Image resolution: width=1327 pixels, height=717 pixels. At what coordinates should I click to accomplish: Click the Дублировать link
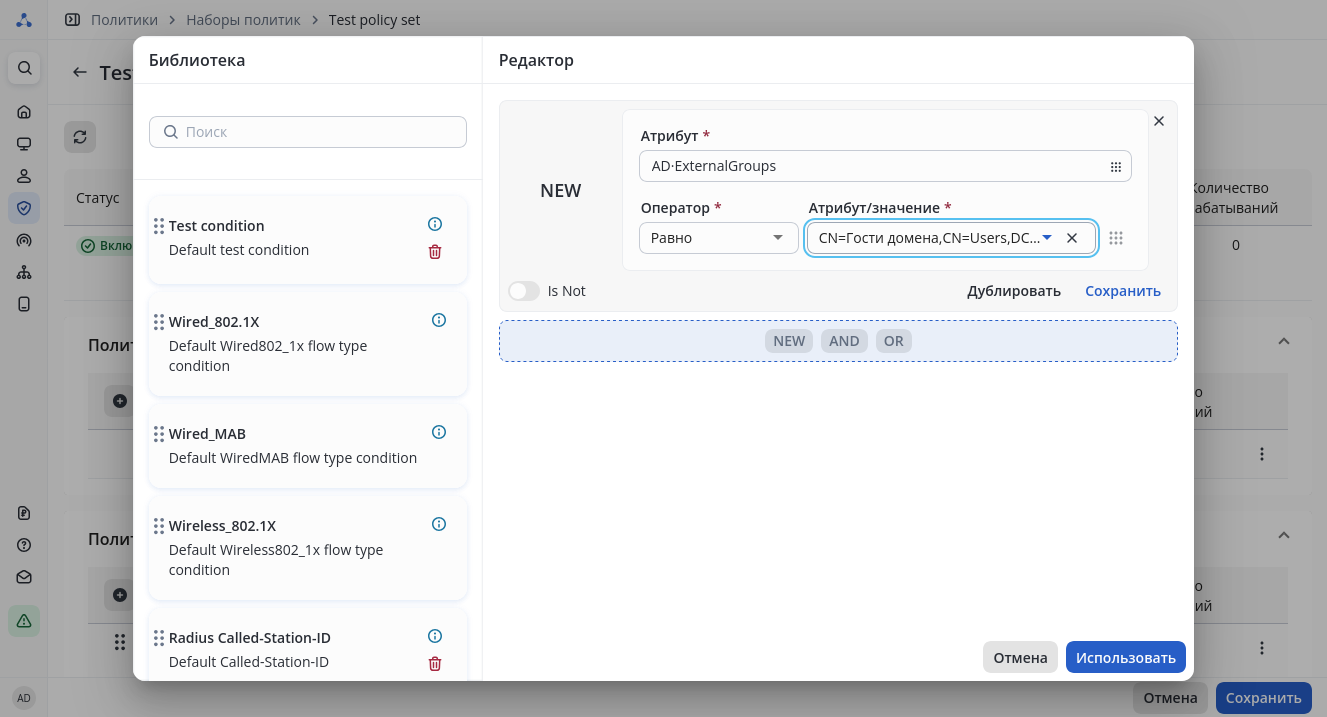point(1013,291)
